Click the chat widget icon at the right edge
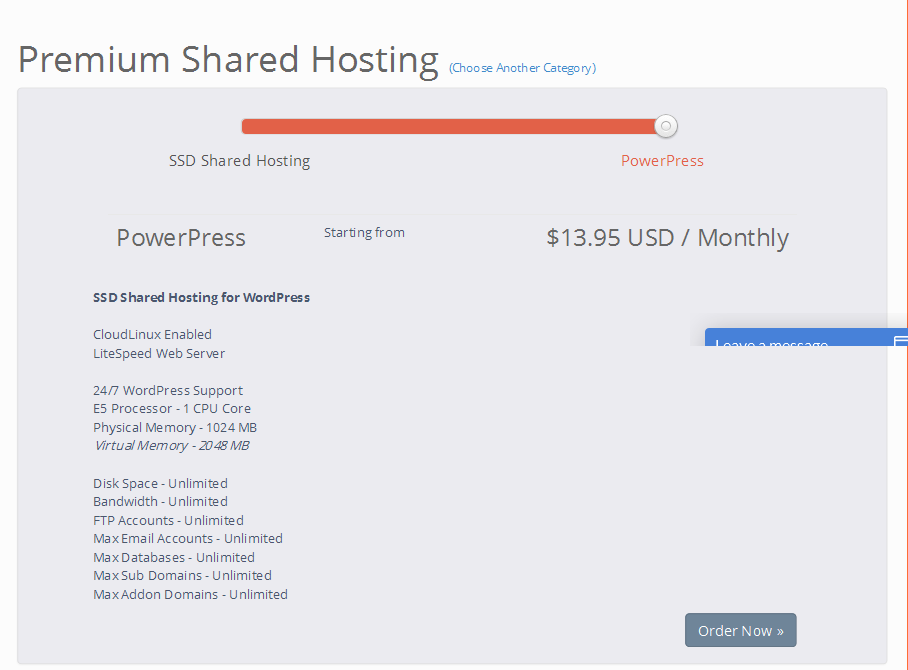Image resolution: width=908 pixels, height=670 pixels. tap(900, 341)
